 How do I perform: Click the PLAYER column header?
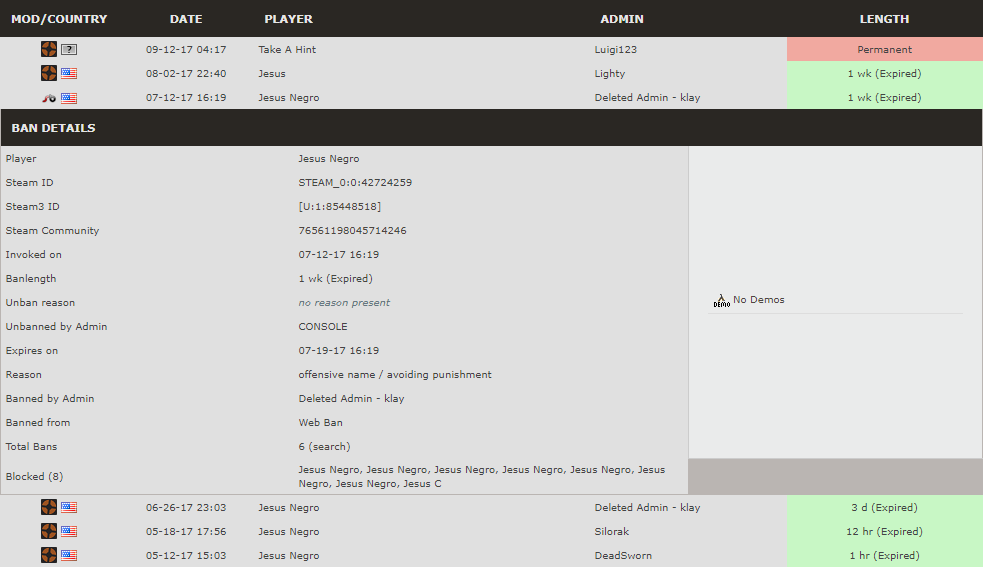tap(288, 19)
